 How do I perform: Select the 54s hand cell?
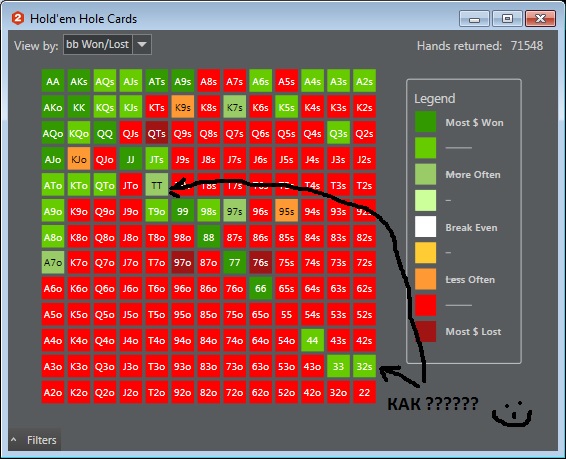click(313, 314)
